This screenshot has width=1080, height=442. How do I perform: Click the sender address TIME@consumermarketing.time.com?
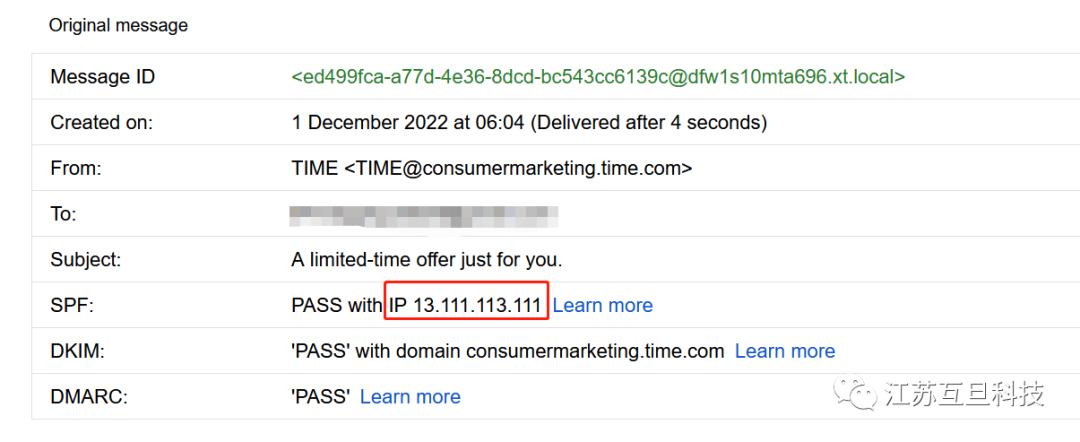(518, 168)
